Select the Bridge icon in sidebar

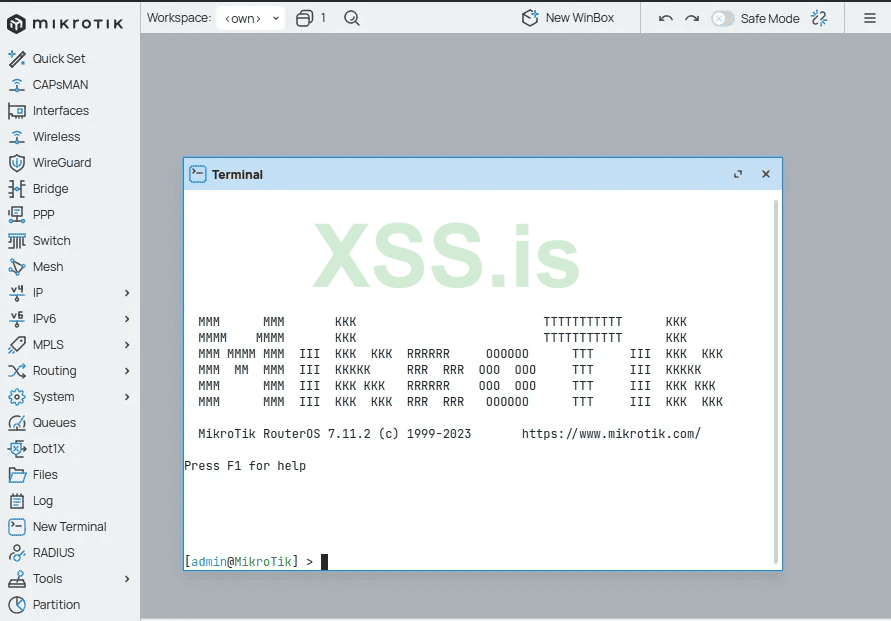(x=17, y=189)
